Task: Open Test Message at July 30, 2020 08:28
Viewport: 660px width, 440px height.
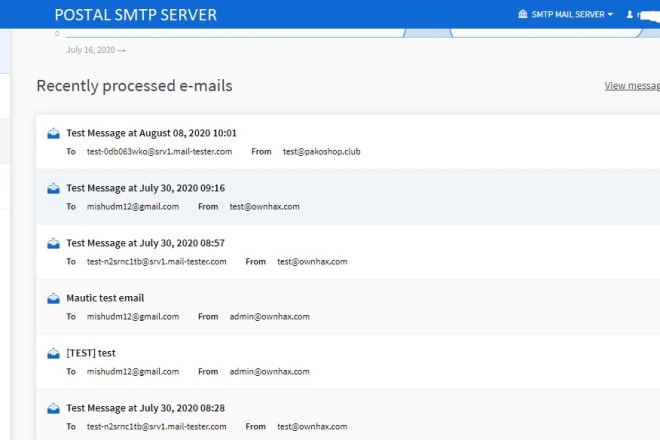Action: (146, 408)
